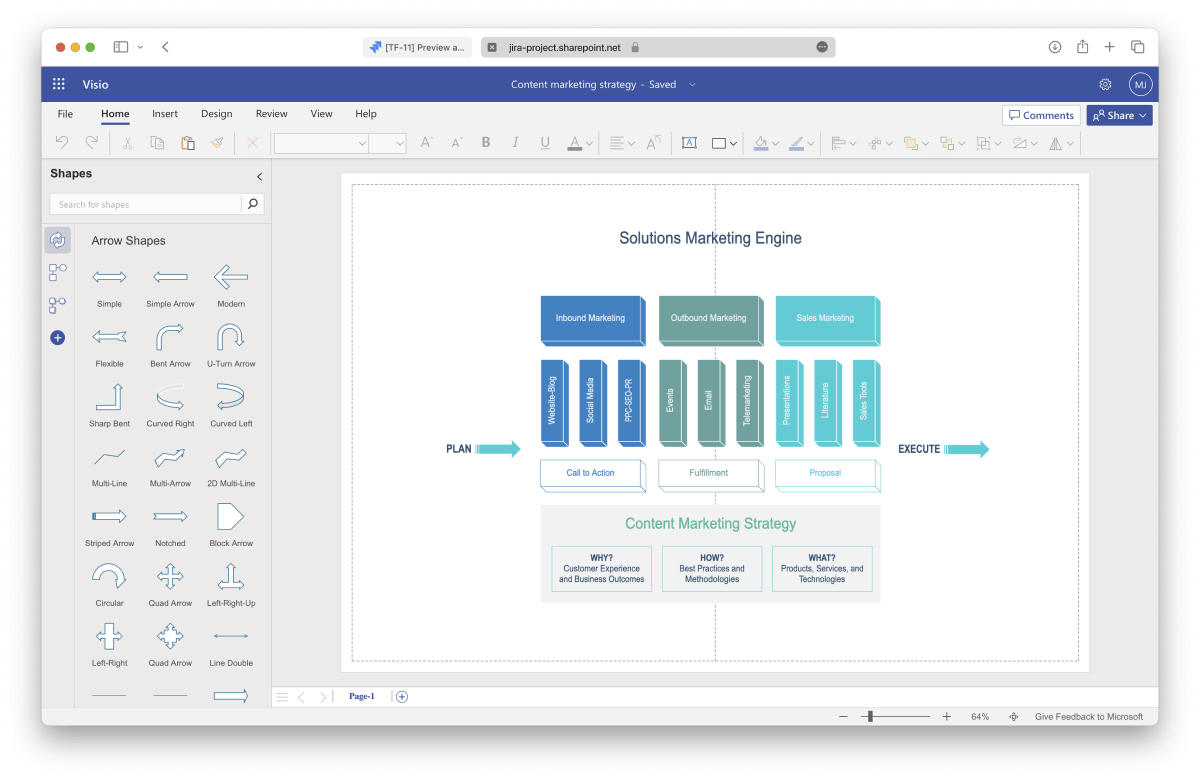1200x781 pixels.
Task: Switch to the Design tab
Action: tap(216, 114)
